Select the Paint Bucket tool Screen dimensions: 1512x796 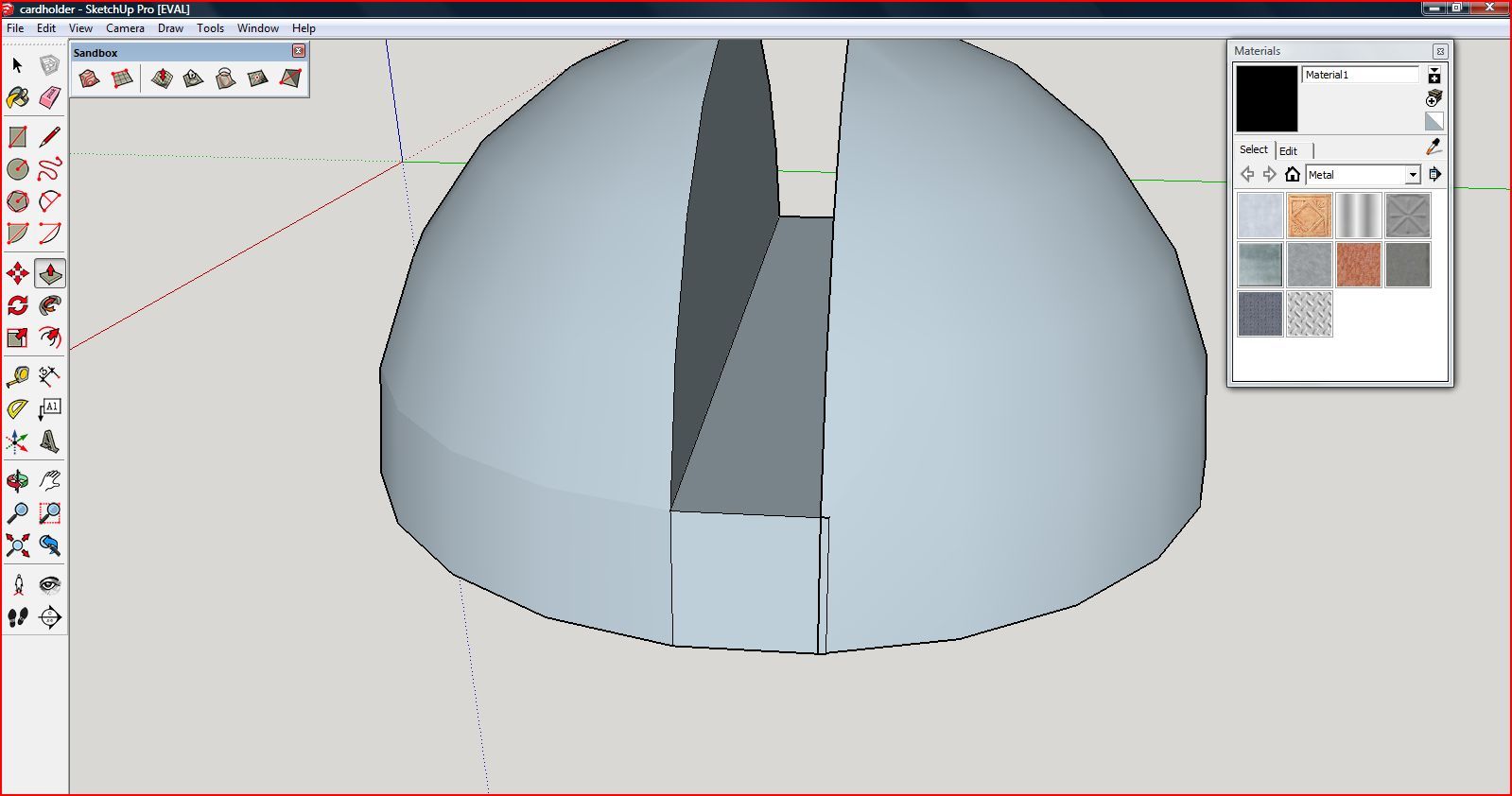(17, 96)
